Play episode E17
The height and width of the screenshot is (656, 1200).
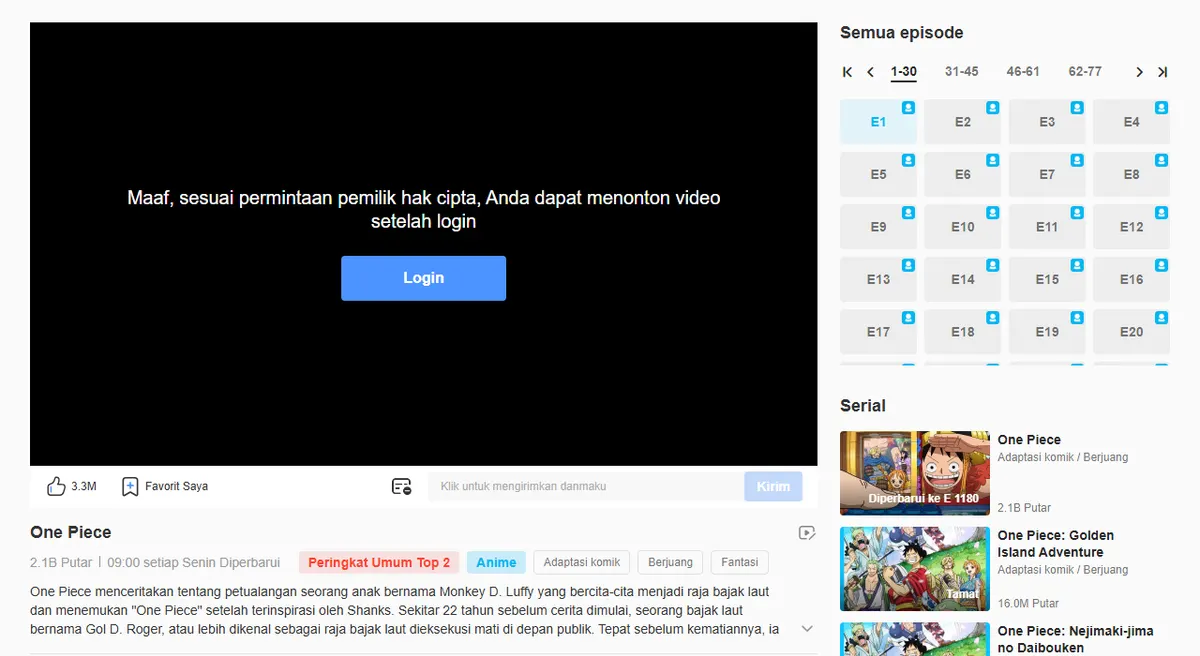[x=878, y=332]
